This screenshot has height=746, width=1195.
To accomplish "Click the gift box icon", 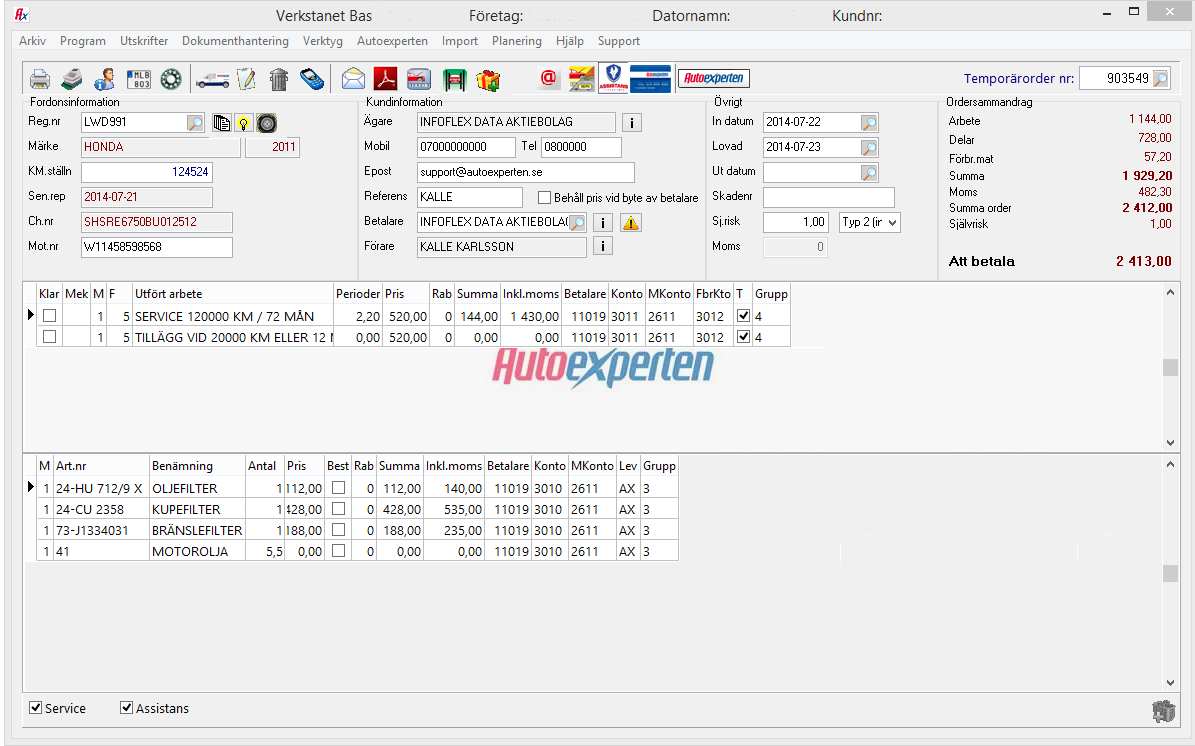I will (x=488, y=79).
